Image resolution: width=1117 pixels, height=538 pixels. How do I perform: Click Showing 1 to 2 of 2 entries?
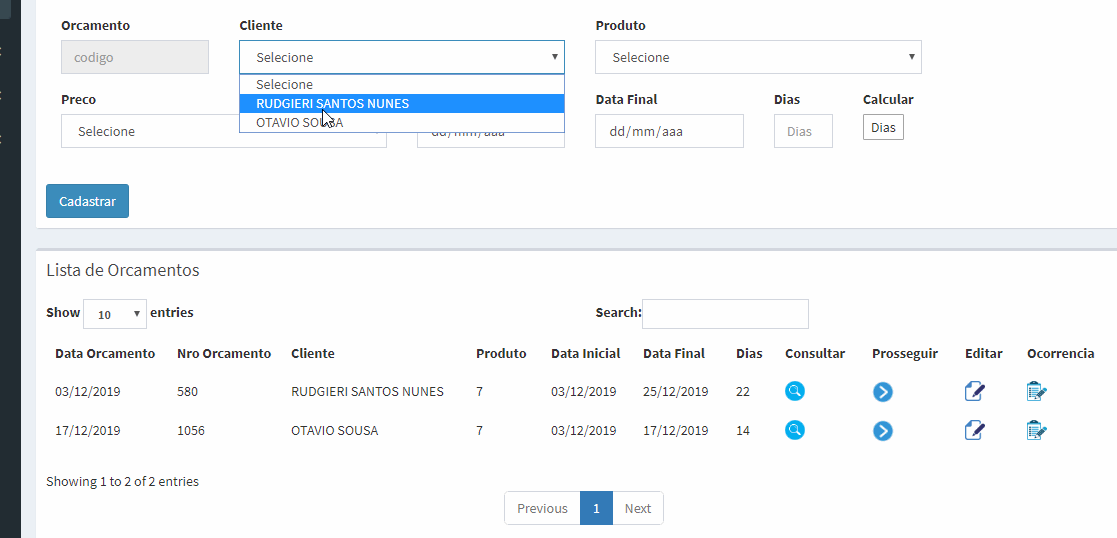(x=123, y=481)
